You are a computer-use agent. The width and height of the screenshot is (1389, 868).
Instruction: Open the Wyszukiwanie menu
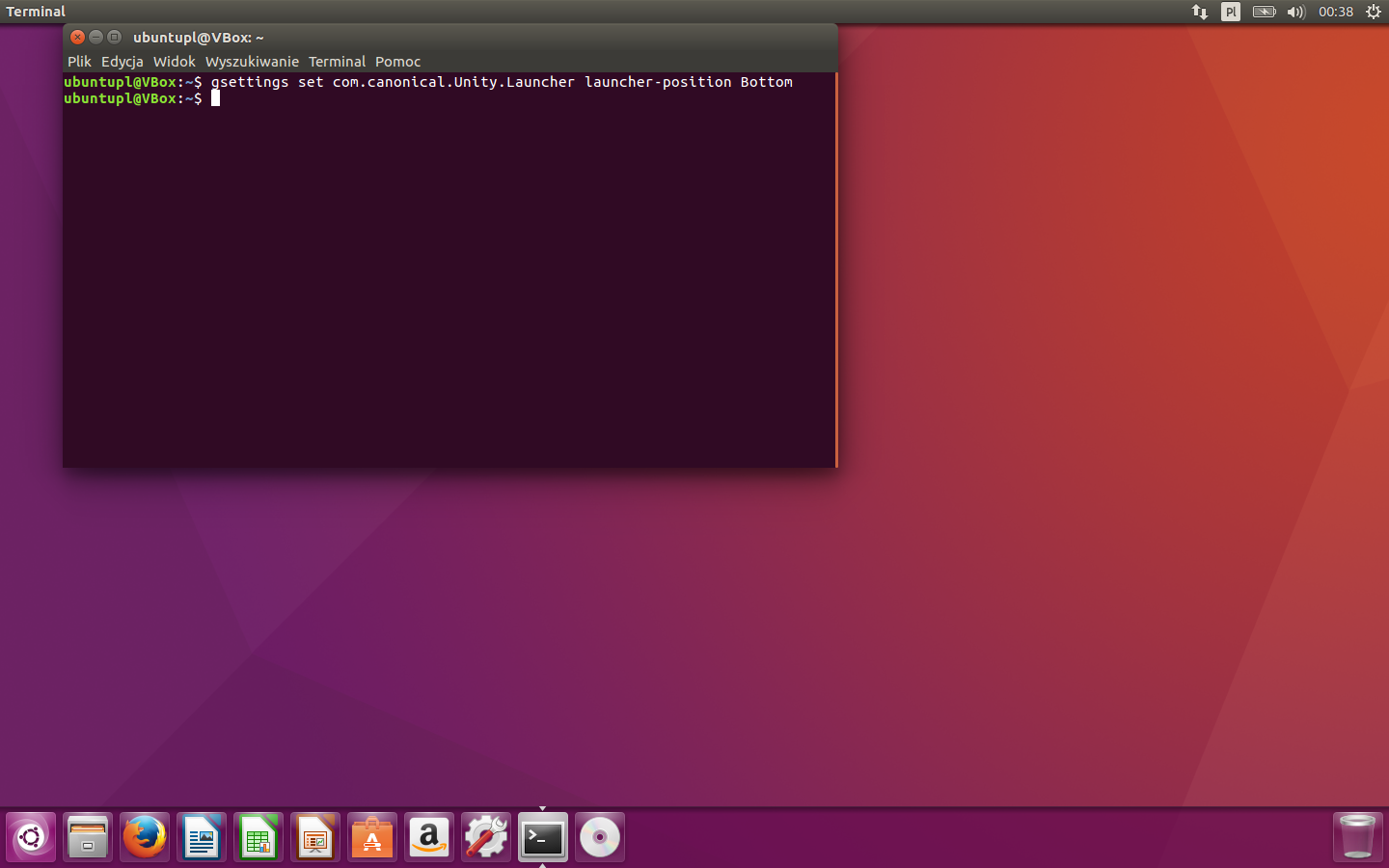click(x=252, y=62)
